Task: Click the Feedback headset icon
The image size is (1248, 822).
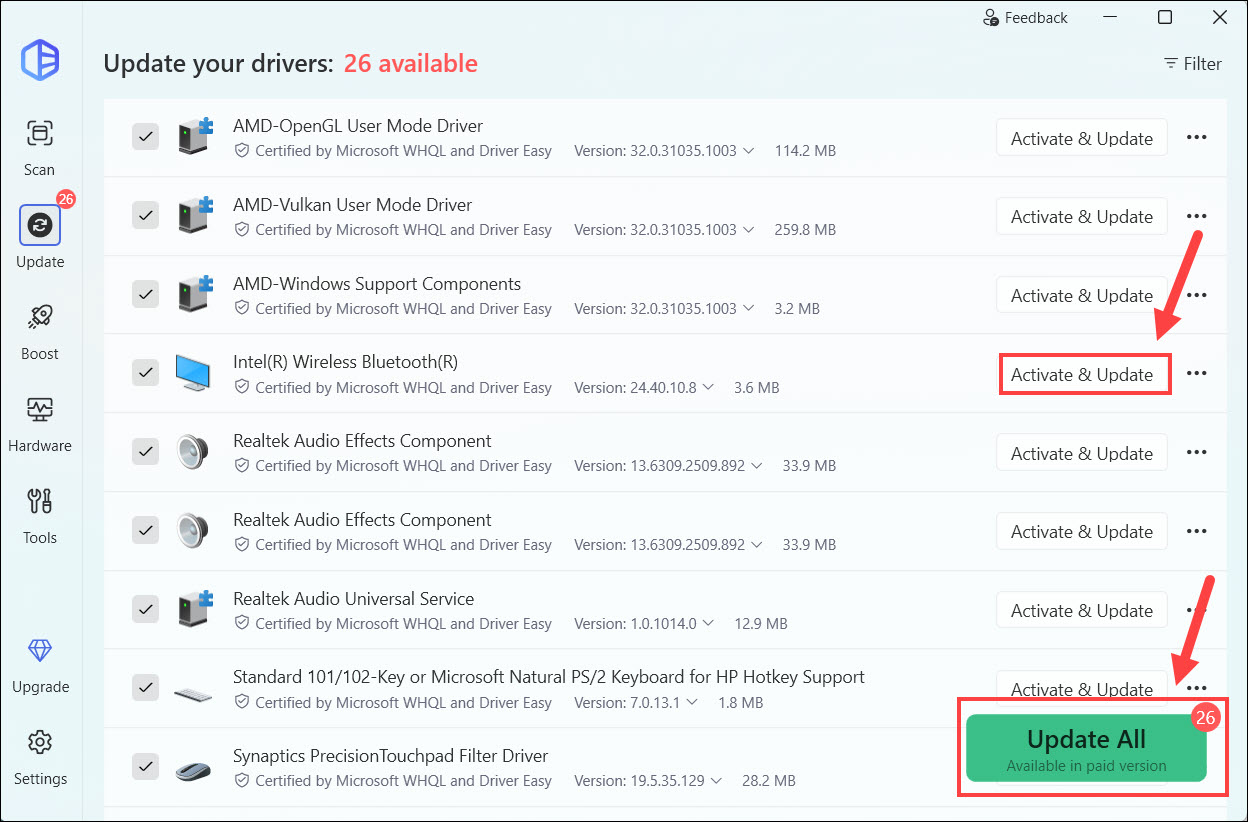Action: [991, 18]
